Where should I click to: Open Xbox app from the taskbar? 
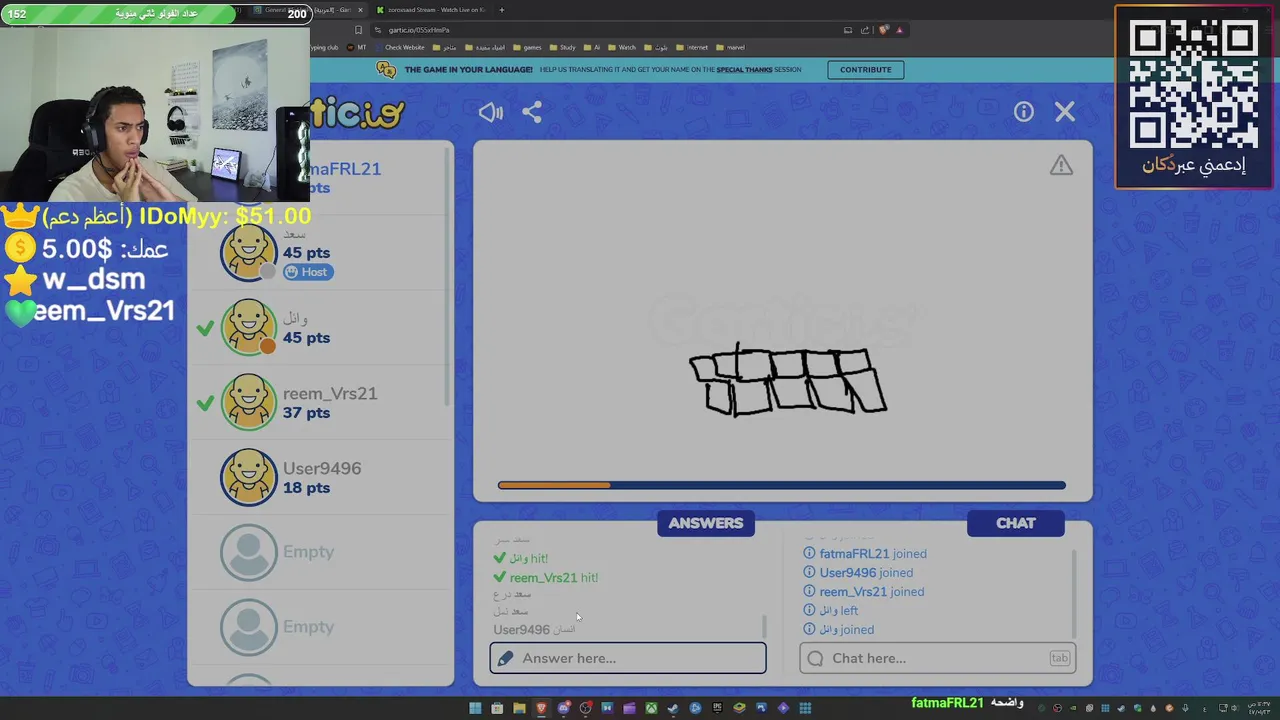coord(651,708)
